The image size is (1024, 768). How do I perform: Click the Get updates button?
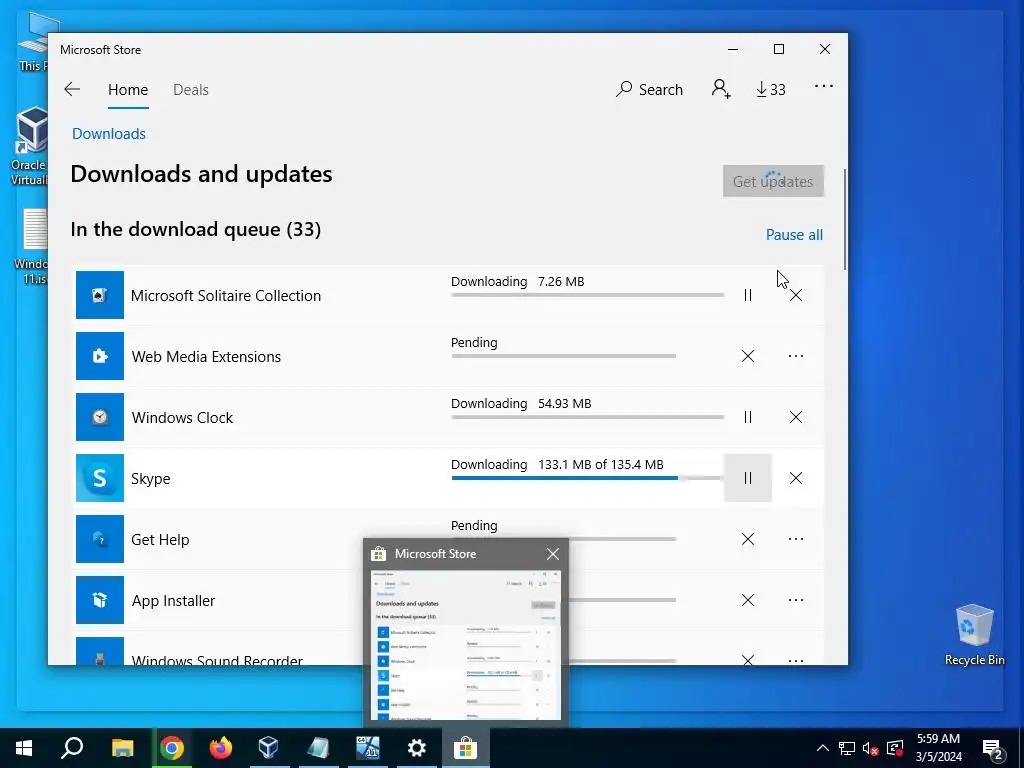[773, 181]
